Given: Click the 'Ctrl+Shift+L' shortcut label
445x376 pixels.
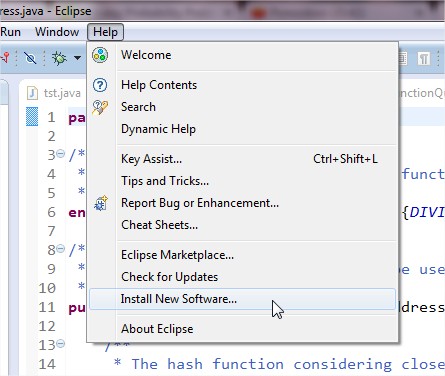Looking at the screenshot, I should click(345, 159).
